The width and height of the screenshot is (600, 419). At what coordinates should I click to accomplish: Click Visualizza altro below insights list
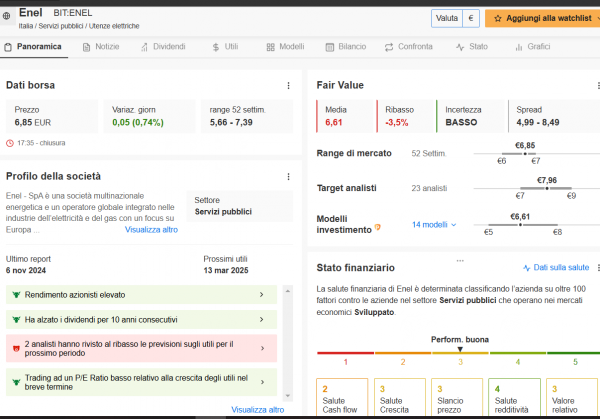click(258, 410)
